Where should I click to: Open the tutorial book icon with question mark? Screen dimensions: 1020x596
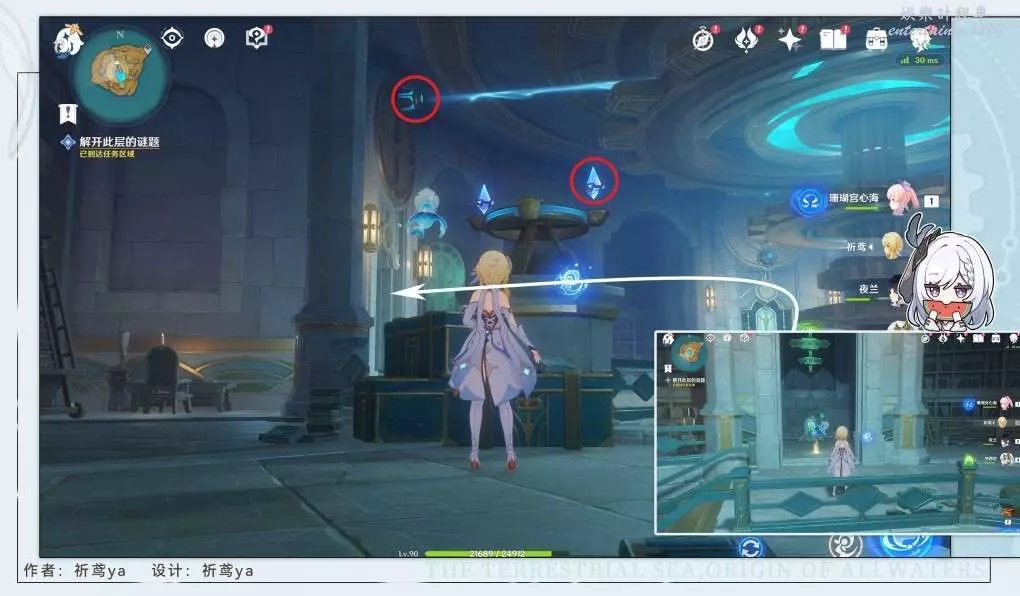tap(258, 38)
